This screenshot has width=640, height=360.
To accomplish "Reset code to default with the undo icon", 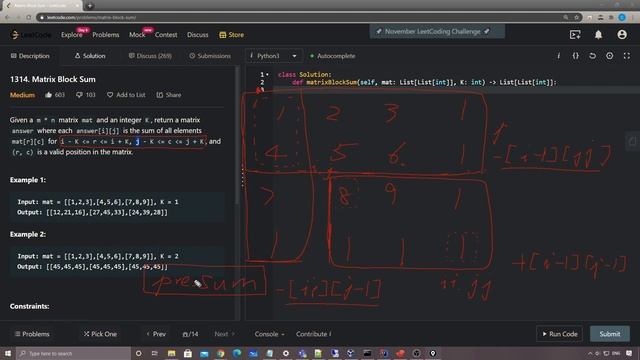I will (592, 56).
